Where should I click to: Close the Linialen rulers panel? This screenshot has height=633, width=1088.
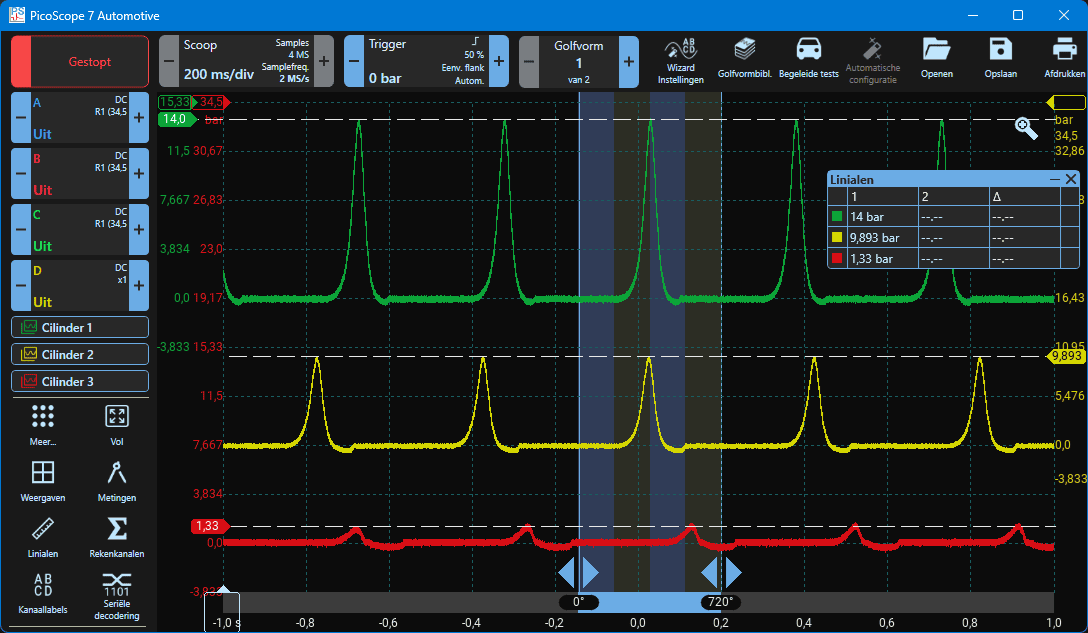(1071, 179)
